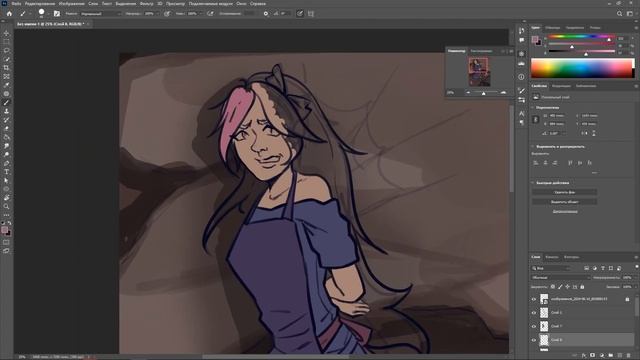Viewport: 640px width, 360px height.
Task: Open the Окно menu
Action: click(241, 3)
